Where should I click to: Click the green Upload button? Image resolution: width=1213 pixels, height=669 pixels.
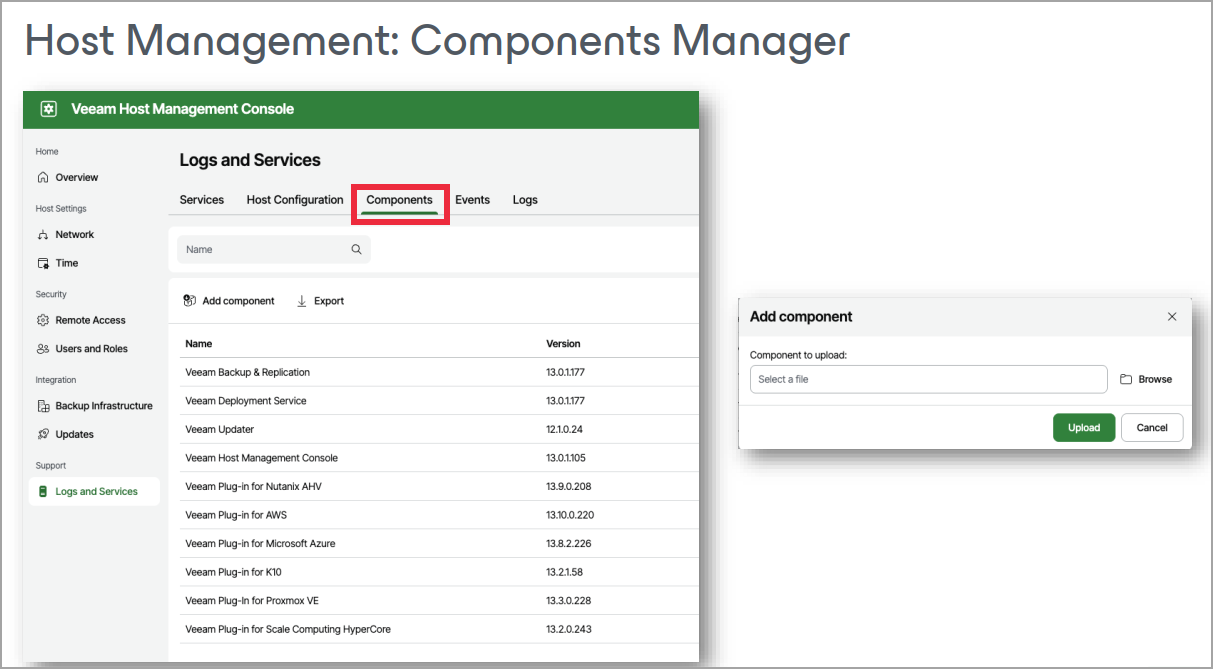click(1083, 428)
